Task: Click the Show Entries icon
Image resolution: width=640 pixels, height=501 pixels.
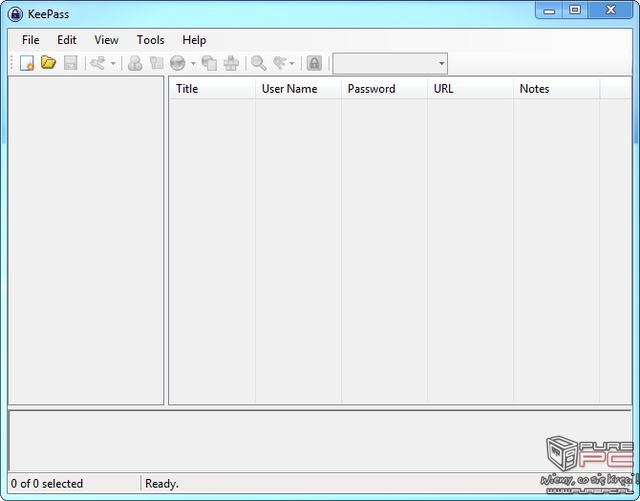Action: (x=280, y=63)
